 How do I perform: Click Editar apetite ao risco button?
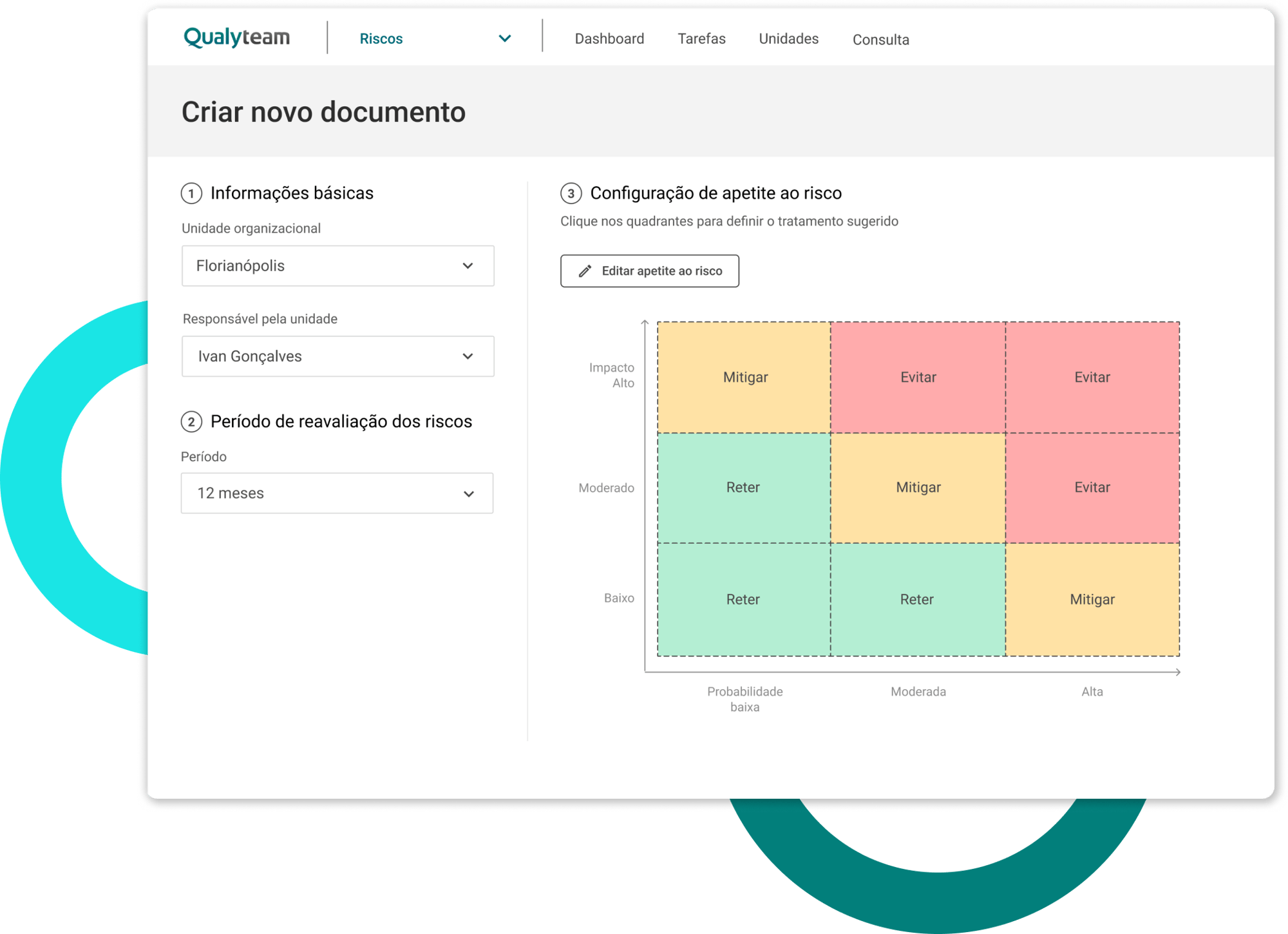tap(649, 271)
